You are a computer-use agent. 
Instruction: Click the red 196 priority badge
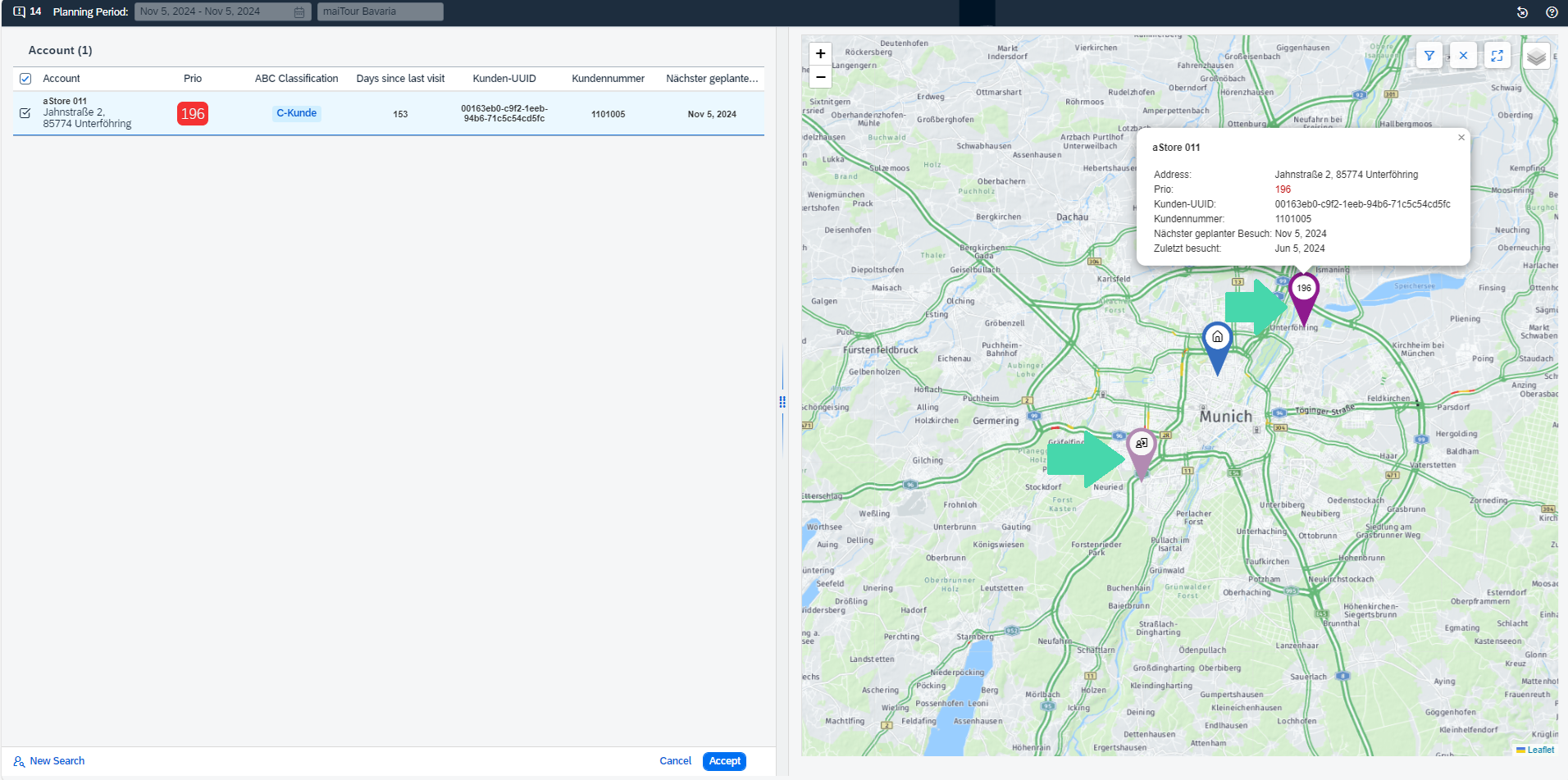193,114
